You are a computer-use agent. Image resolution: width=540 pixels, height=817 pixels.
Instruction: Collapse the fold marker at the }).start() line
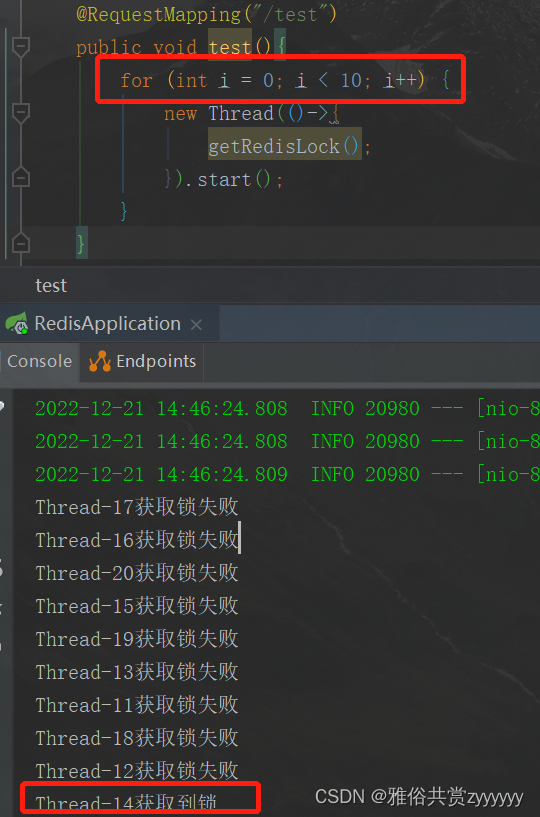(x=20, y=179)
